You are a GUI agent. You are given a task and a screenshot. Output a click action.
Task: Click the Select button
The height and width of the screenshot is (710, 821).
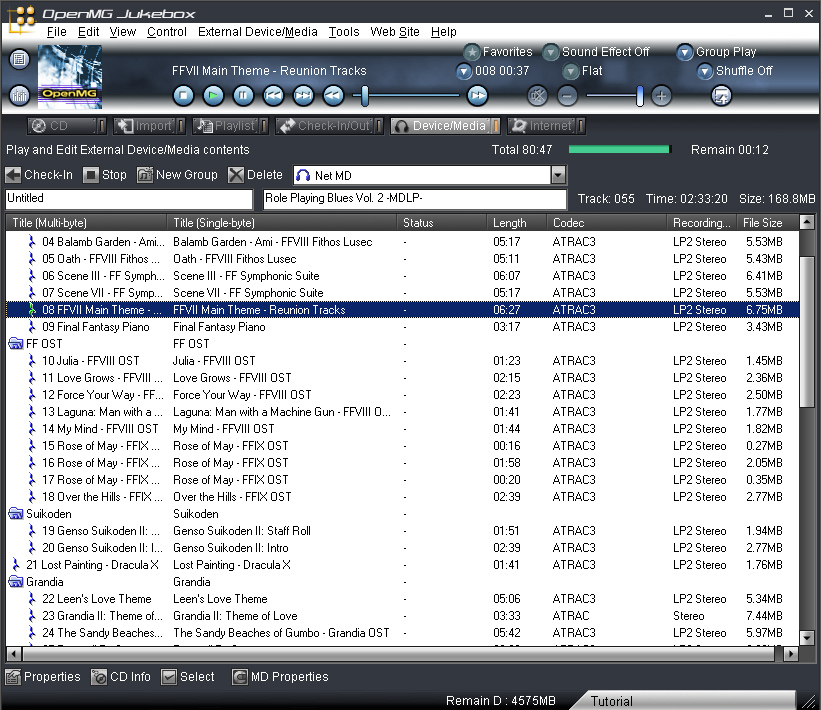tap(188, 677)
